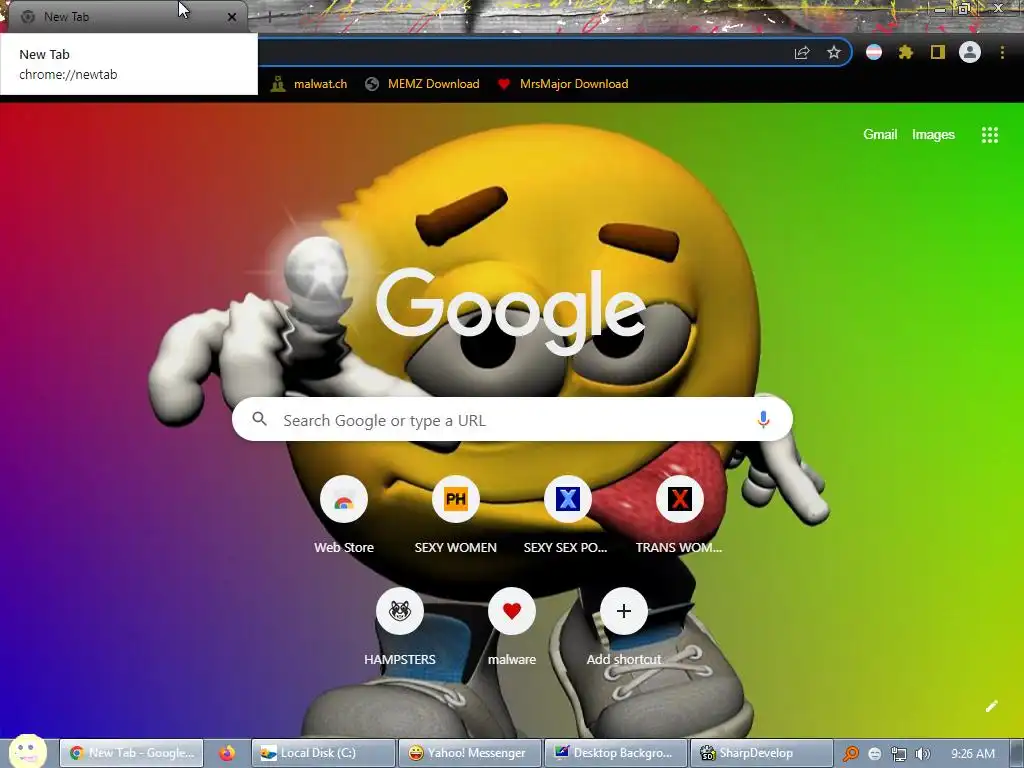Image resolution: width=1024 pixels, height=768 pixels.
Task: Open the Chrome profile avatar menu
Action: click(970, 52)
